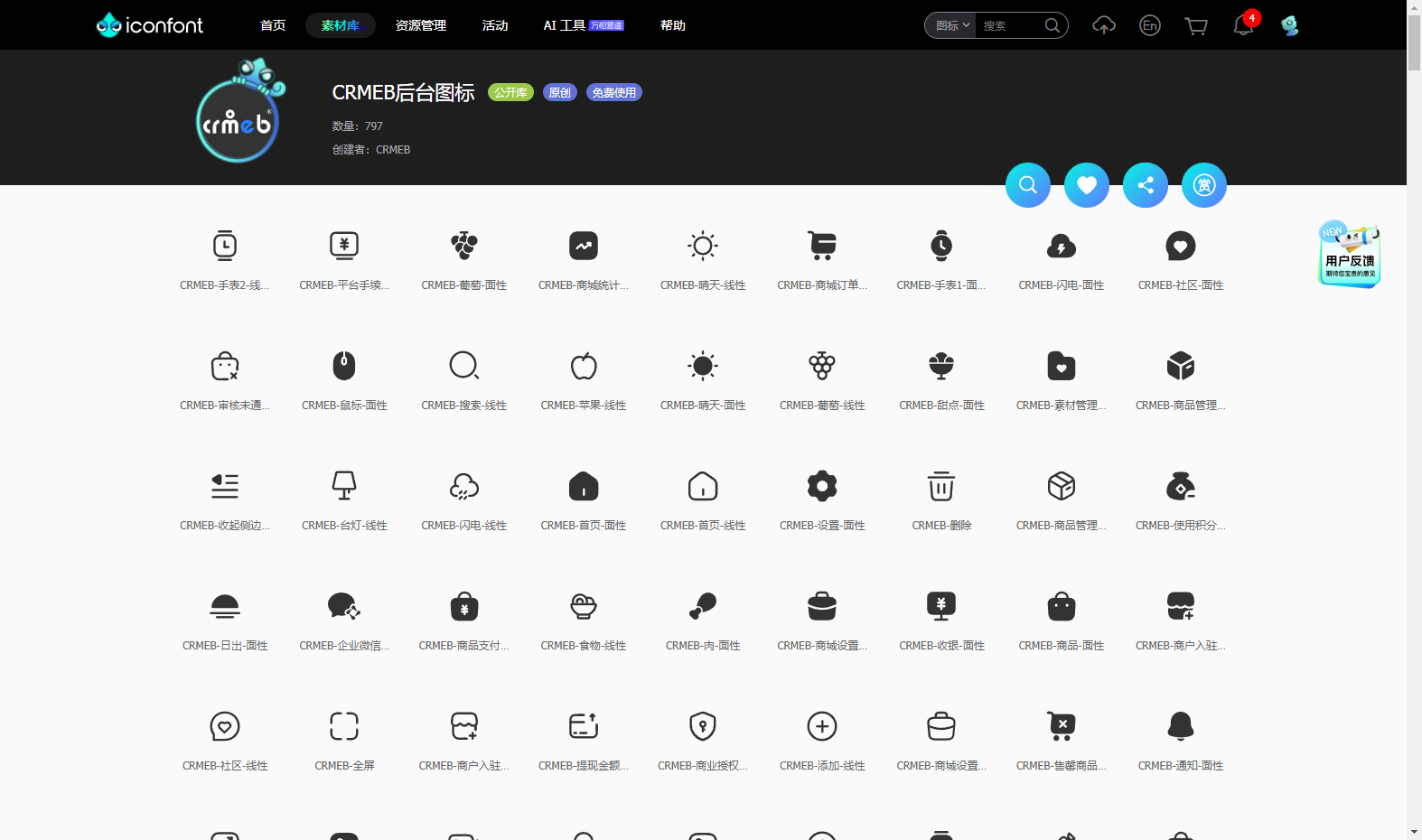1422x840 pixels.
Task: Share the CRMEB icon library
Action: pyautogui.click(x=1146, y=185)
